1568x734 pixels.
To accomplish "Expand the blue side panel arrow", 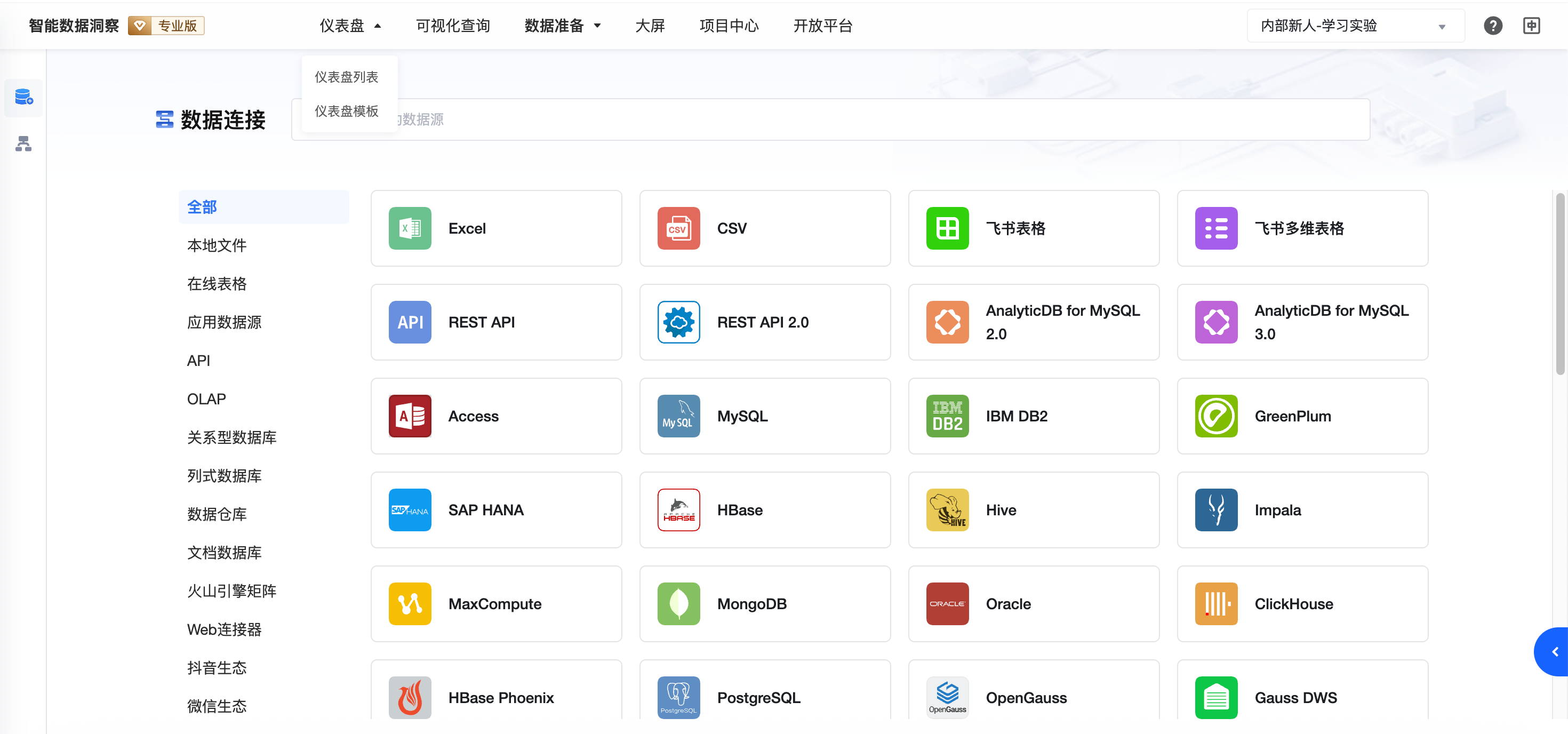I will (x=1553, y=651).
